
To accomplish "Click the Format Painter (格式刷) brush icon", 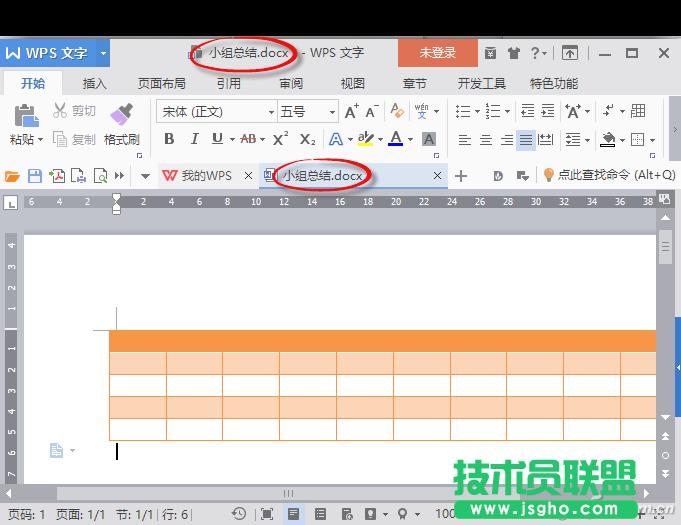I will coord(121,114).
